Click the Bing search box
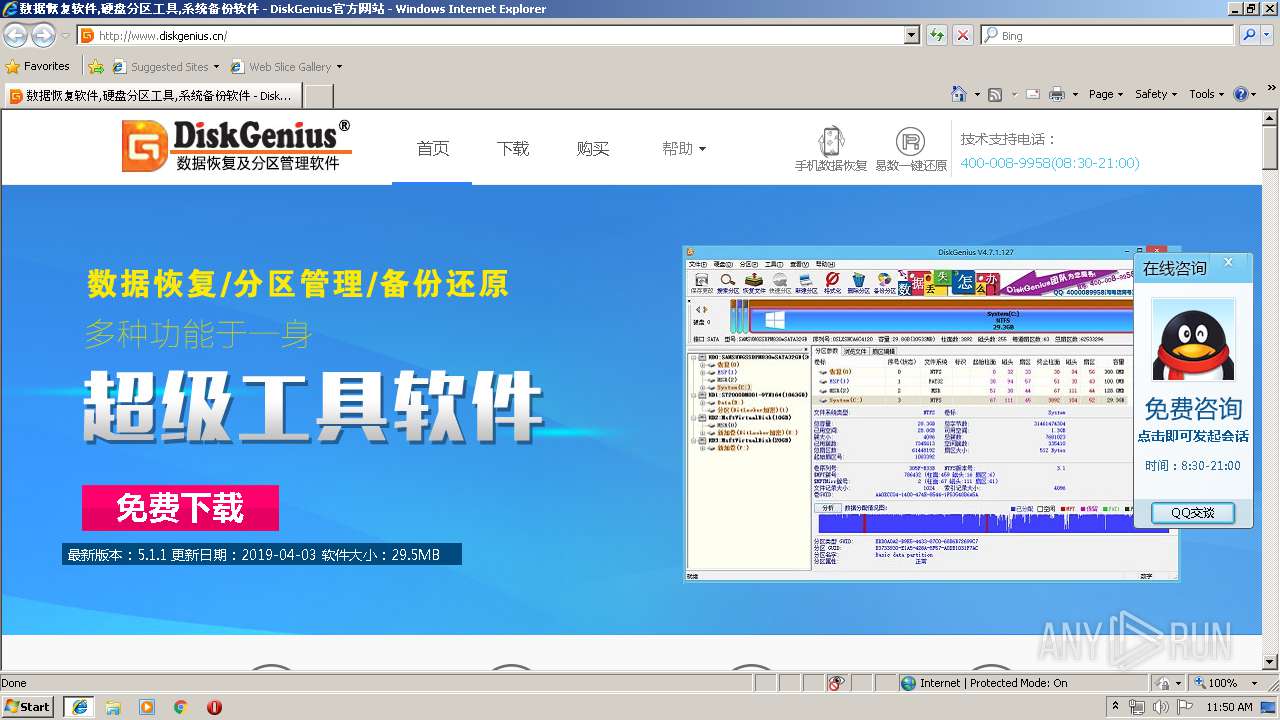 coord(1107,35)
